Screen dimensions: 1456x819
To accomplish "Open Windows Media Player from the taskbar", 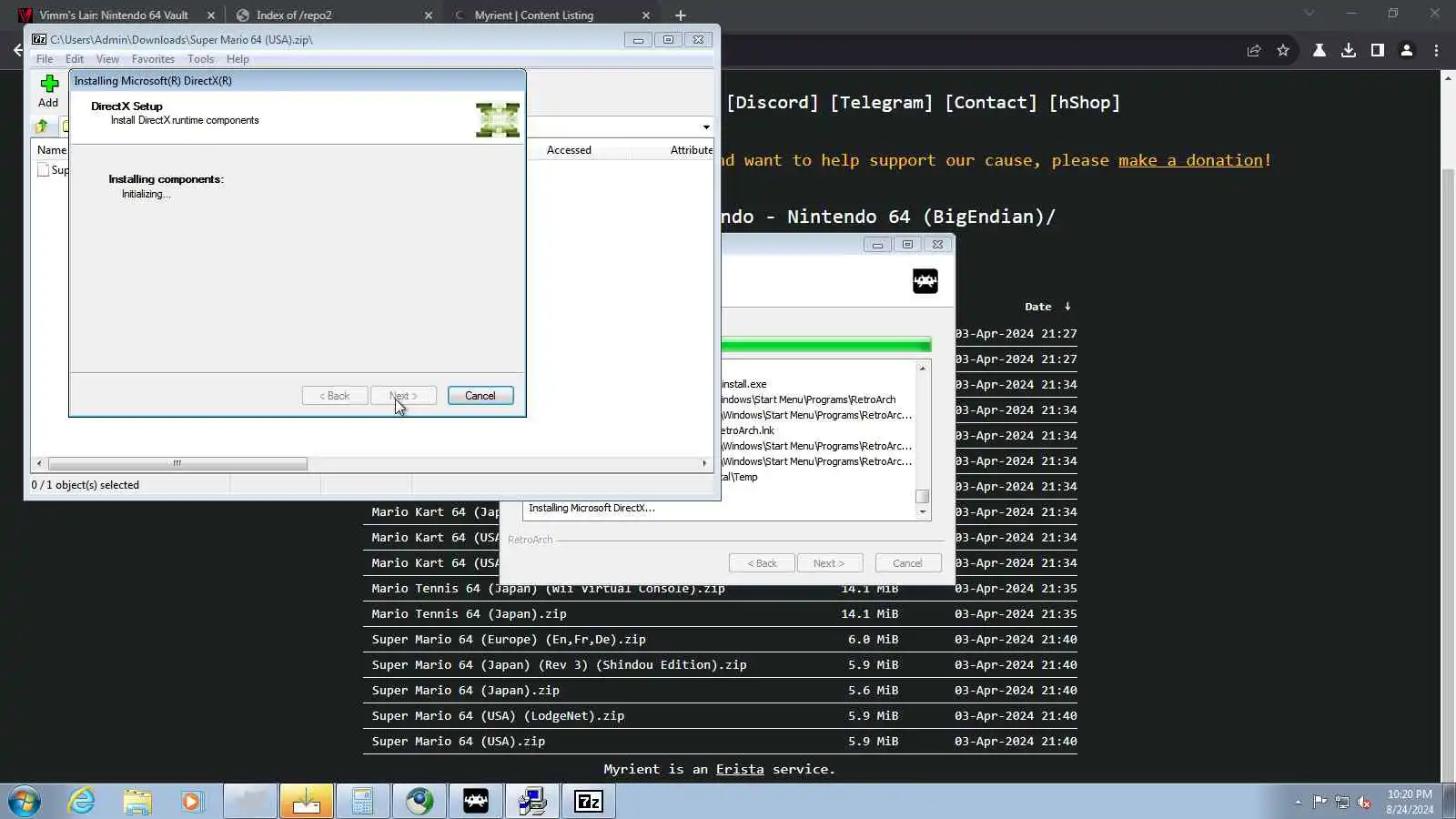I will click(192, 802).
